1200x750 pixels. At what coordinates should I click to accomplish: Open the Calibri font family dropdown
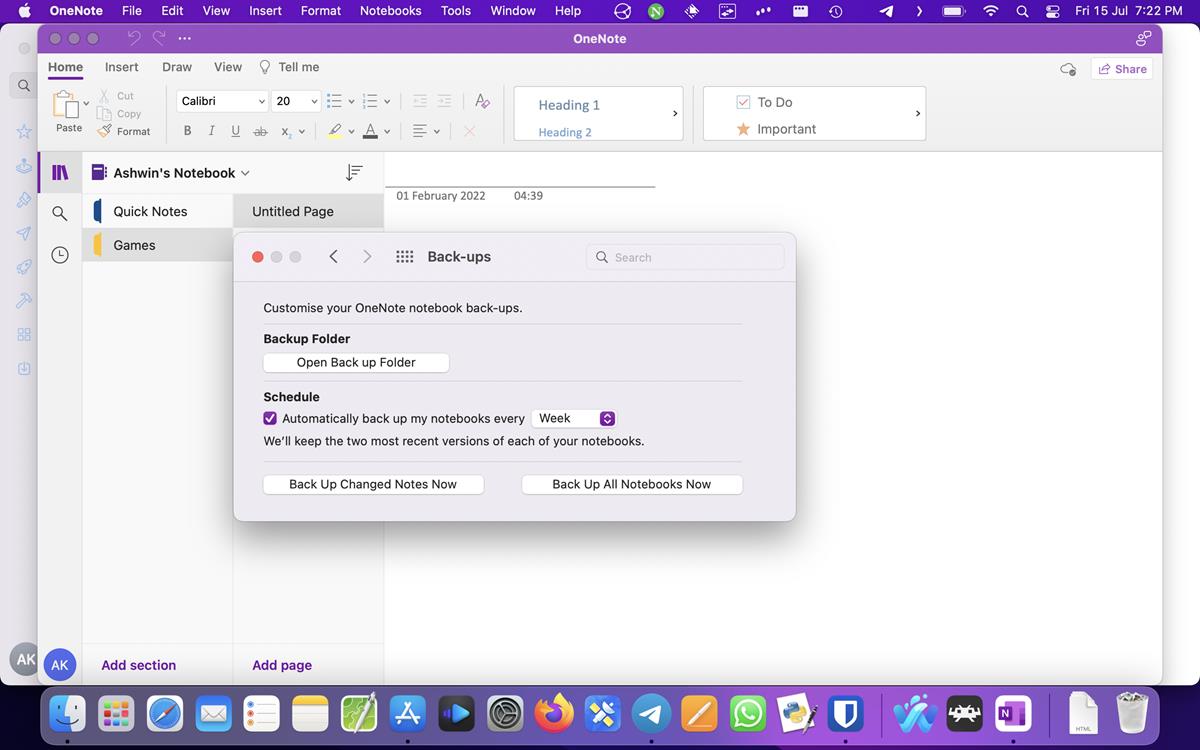click(x=221, y=101)
